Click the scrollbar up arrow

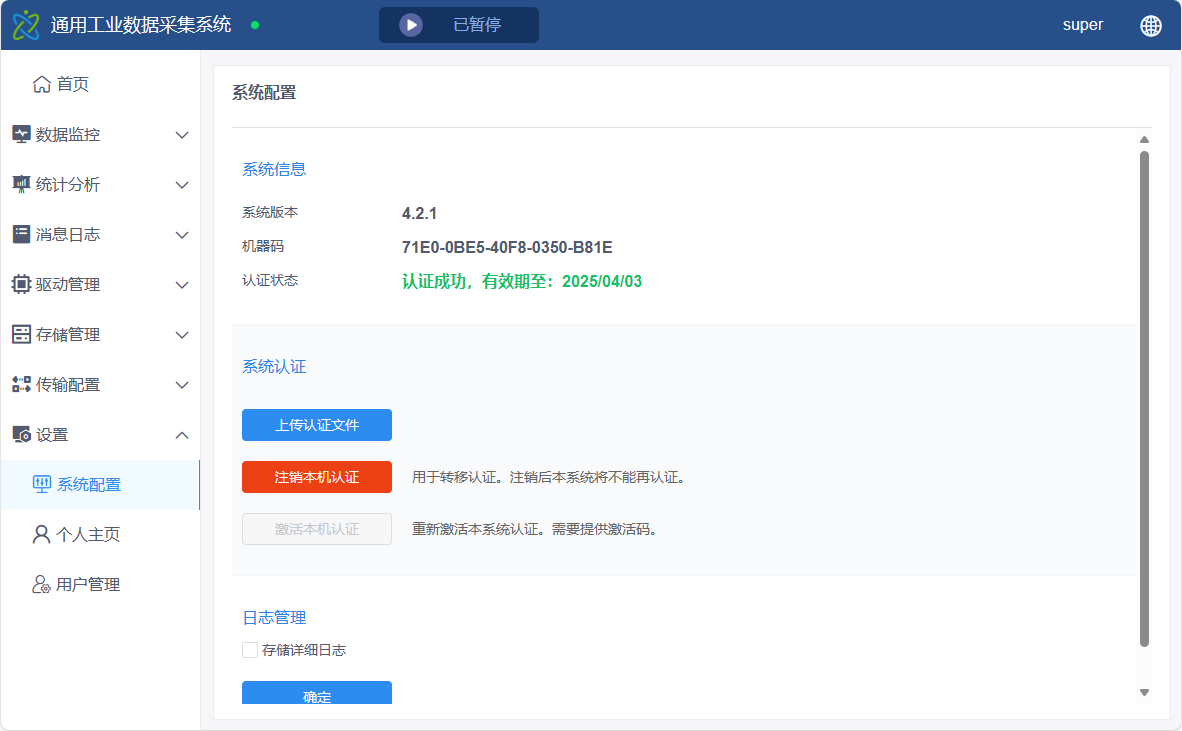pos(1144,139)
